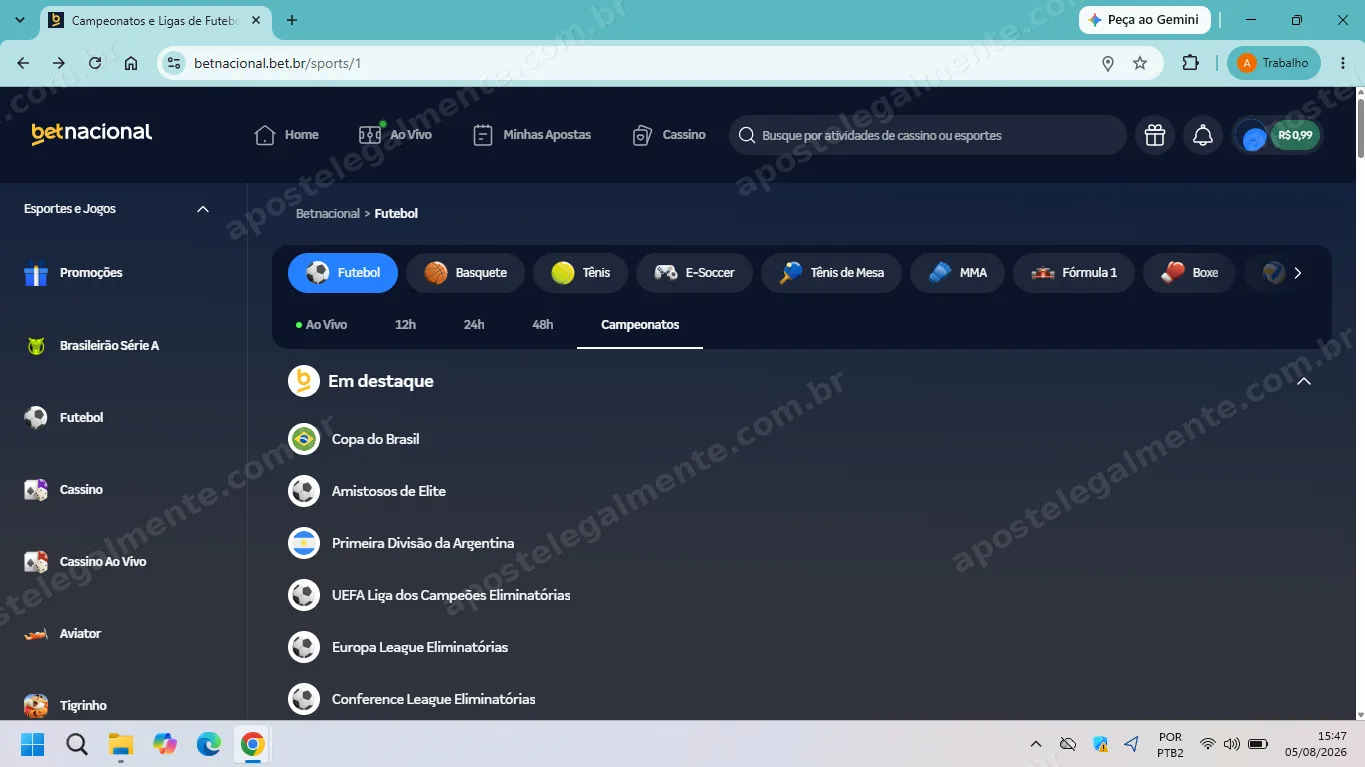
Task: Show more sports with right arrow
Action: [x=1298, y=273]
